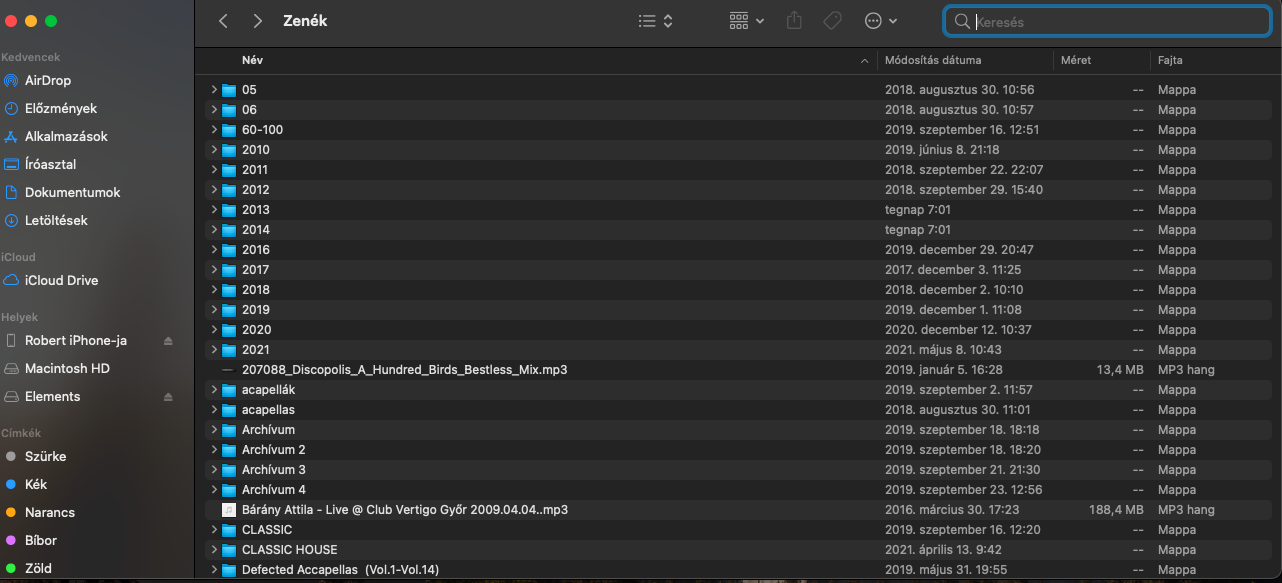Expand the Defected Accappellas folder
Image resolution: width=1282 pixels, height=583 pixels.
click(214, 570)
